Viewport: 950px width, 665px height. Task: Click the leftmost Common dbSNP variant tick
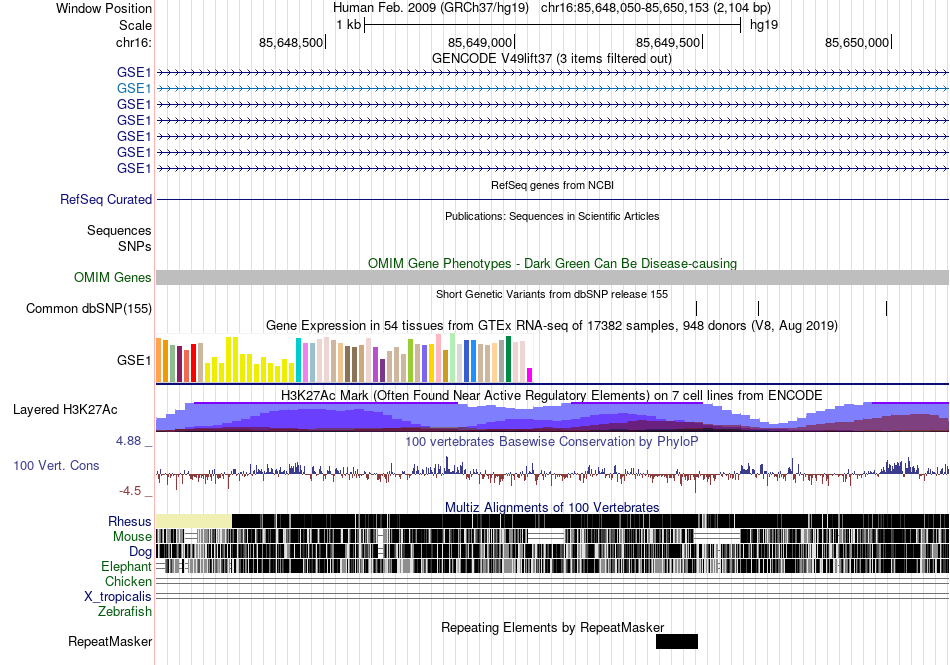(696, 308)
